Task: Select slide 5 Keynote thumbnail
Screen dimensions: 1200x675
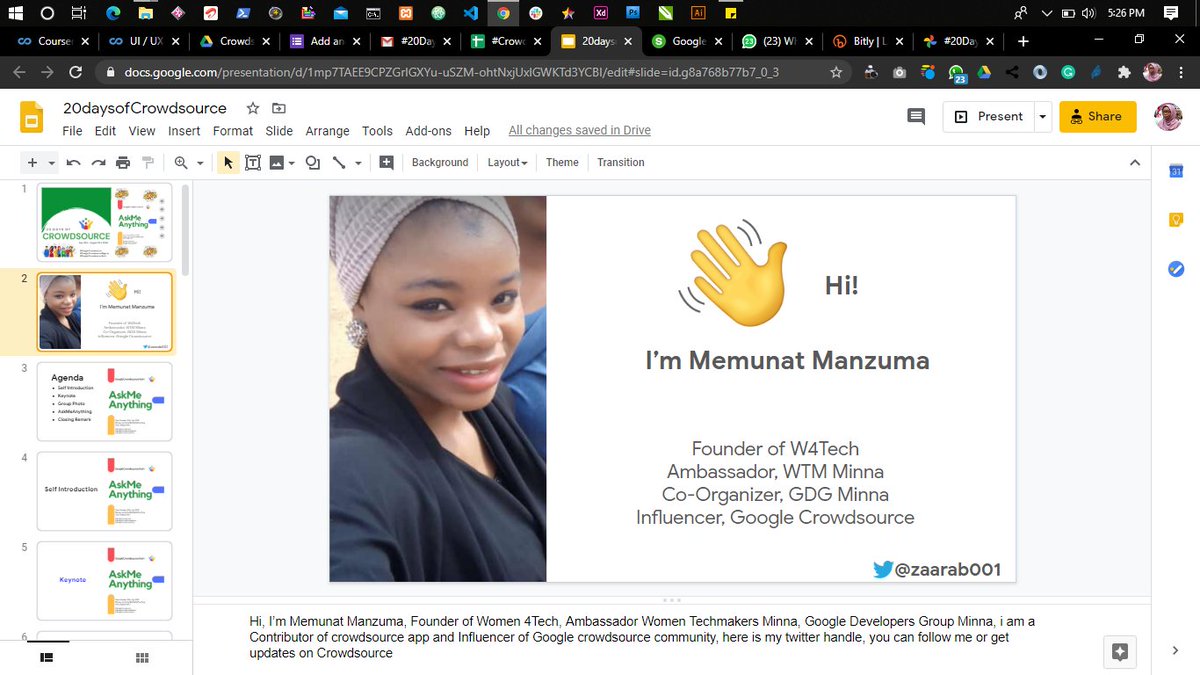Action: (105, 581)
